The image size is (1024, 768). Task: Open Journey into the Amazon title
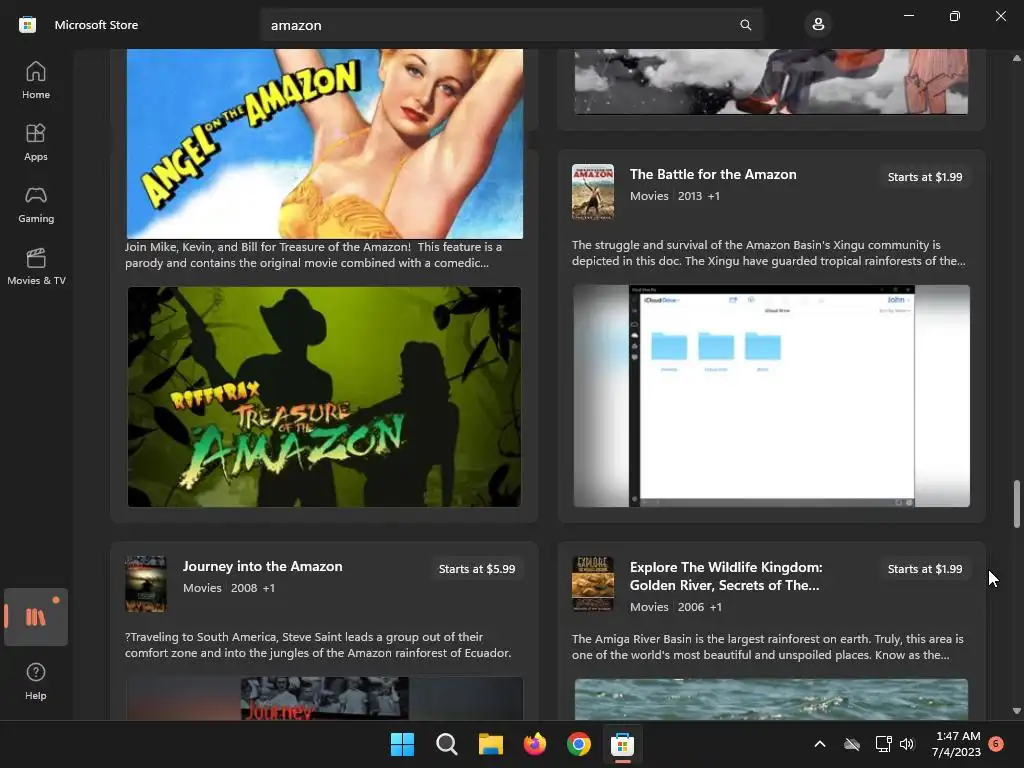(263, 566)
